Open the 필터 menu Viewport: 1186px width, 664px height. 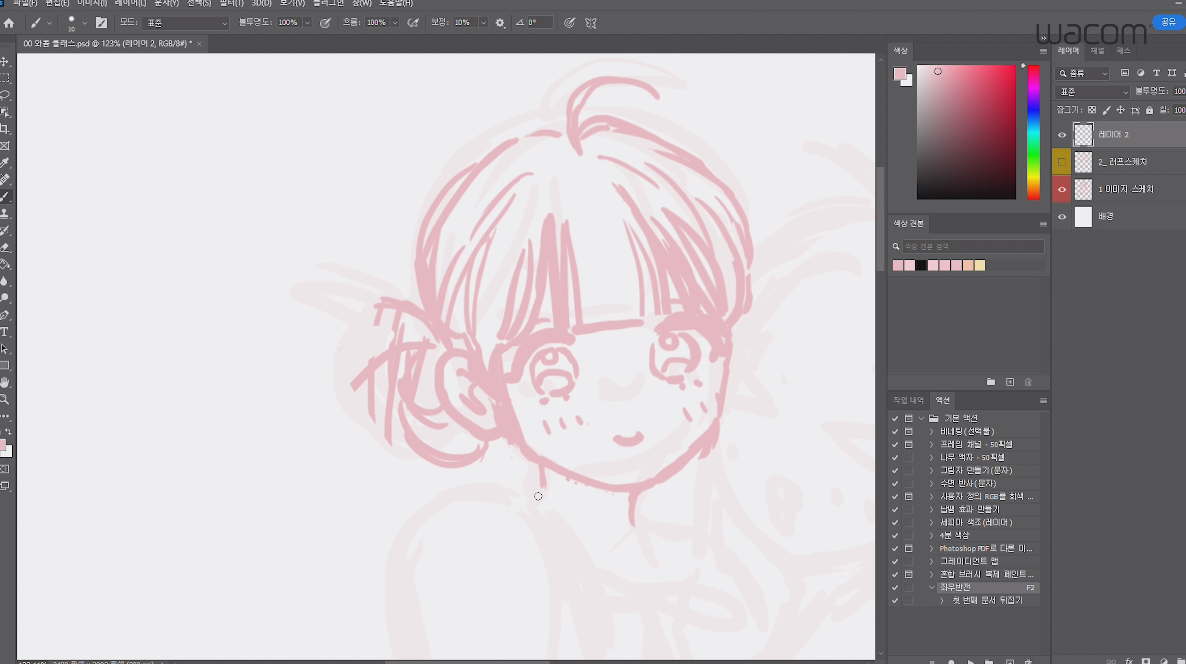click(x=231, y=4)
